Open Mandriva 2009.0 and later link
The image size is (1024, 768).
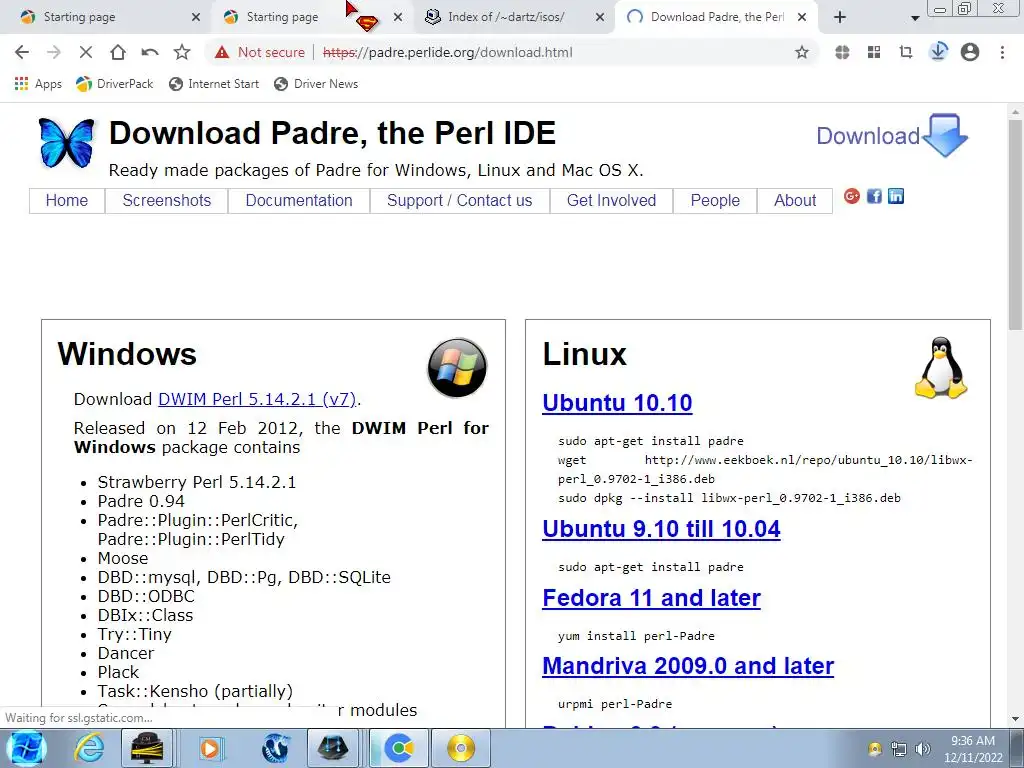(688, 666)
